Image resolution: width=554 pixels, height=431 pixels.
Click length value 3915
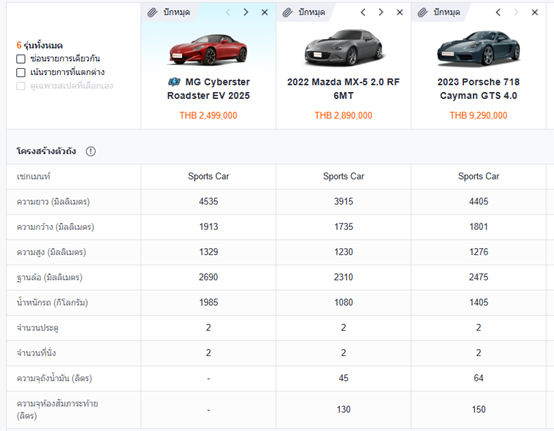(343, 202)
